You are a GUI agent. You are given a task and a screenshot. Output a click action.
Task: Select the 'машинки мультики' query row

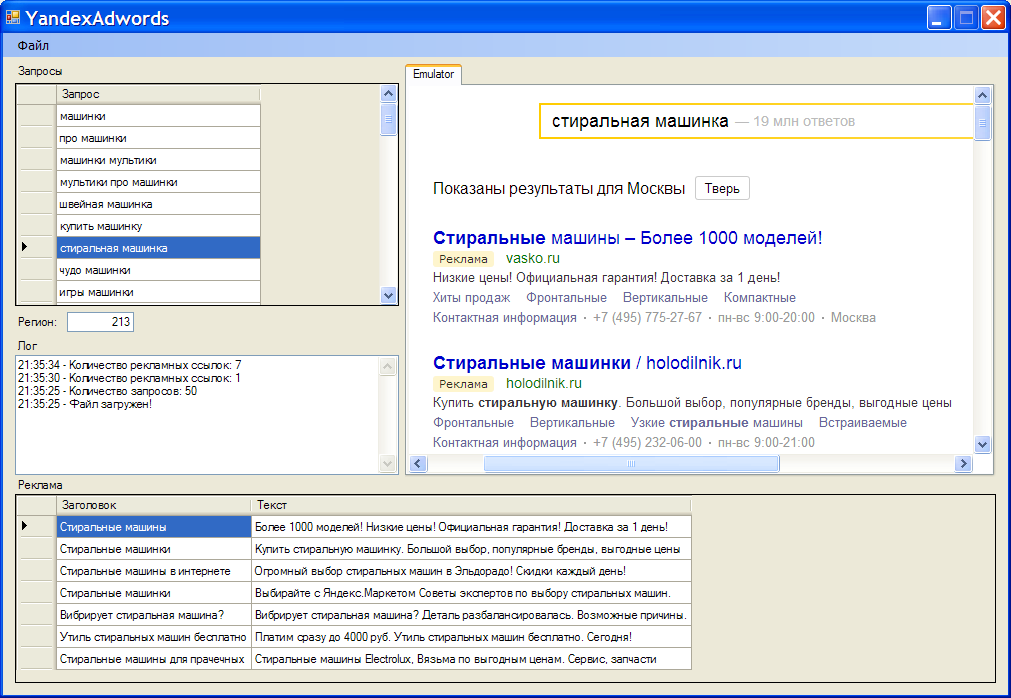(158, 160)
